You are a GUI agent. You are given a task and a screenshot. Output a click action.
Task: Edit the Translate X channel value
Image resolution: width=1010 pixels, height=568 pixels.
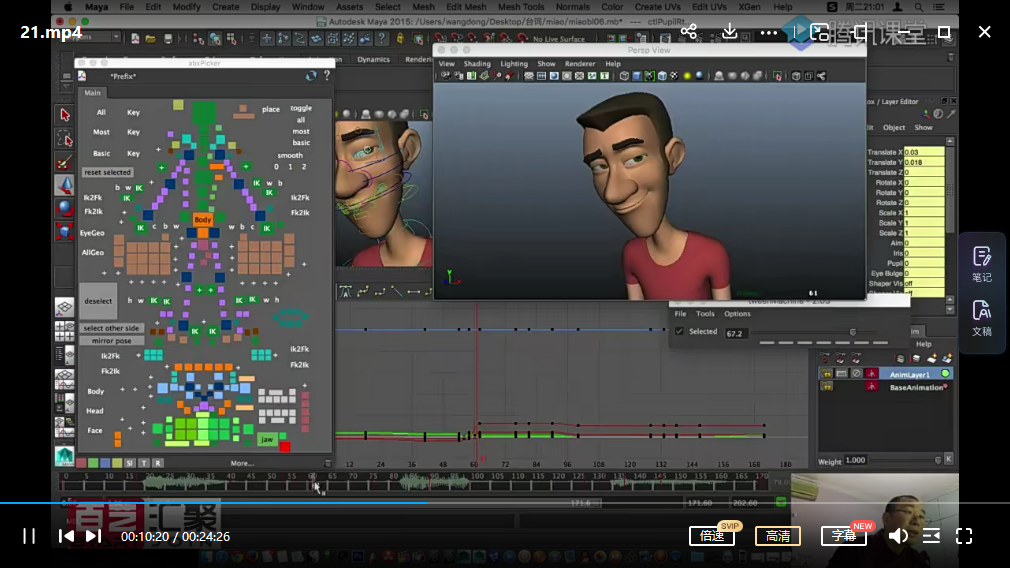[923, 152]
